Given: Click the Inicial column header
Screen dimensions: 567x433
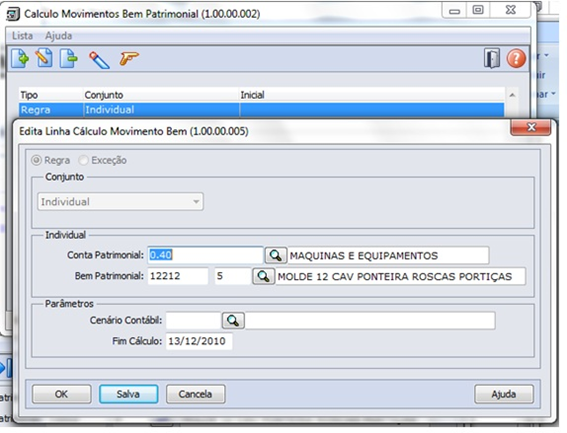Looking at the screenshot, I should click(x=372, y=95).
